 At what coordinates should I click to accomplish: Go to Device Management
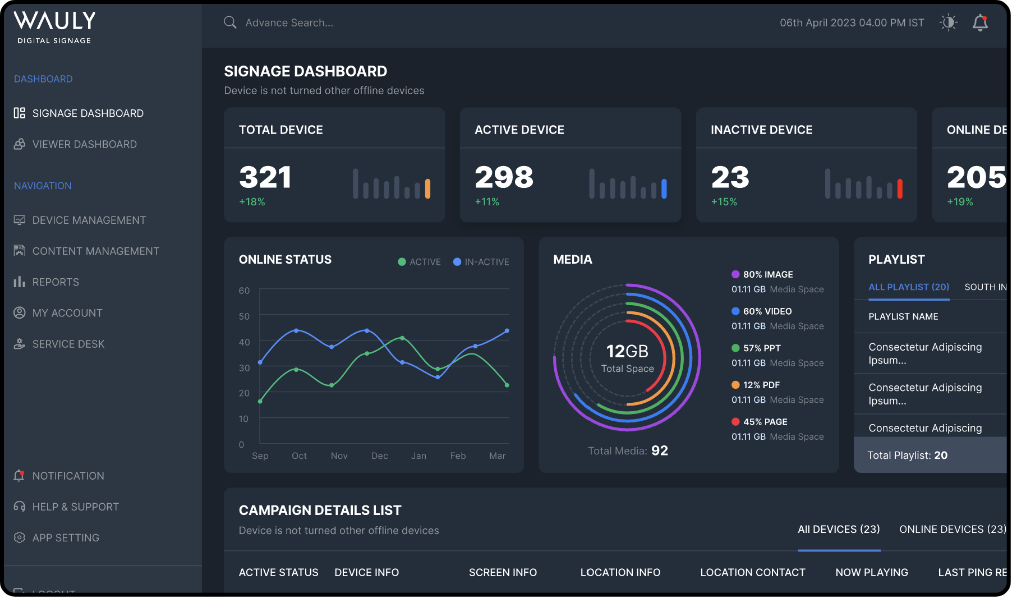point(89,220)
